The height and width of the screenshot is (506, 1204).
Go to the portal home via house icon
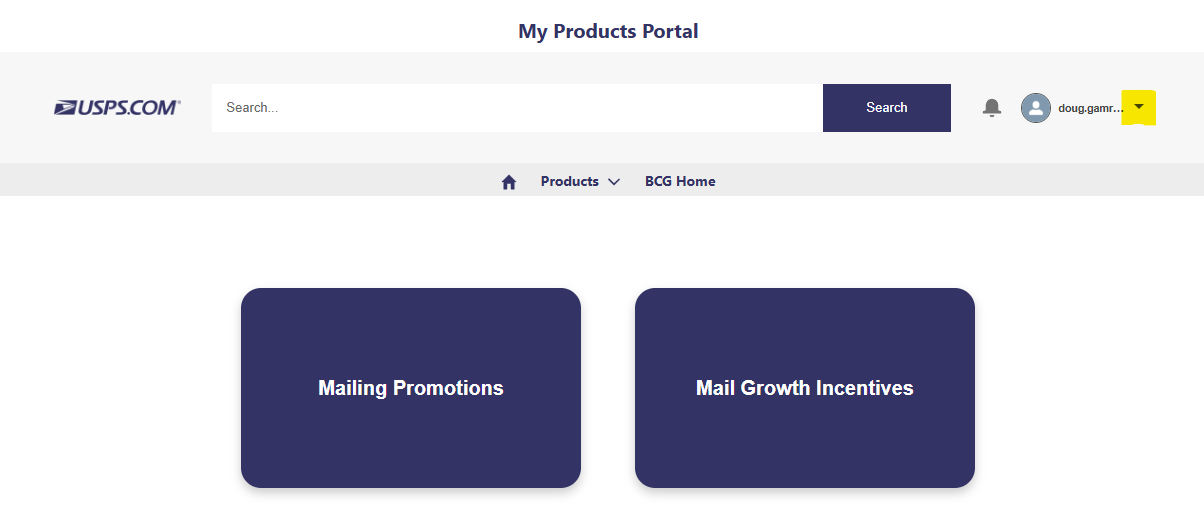tap(509, 182)
